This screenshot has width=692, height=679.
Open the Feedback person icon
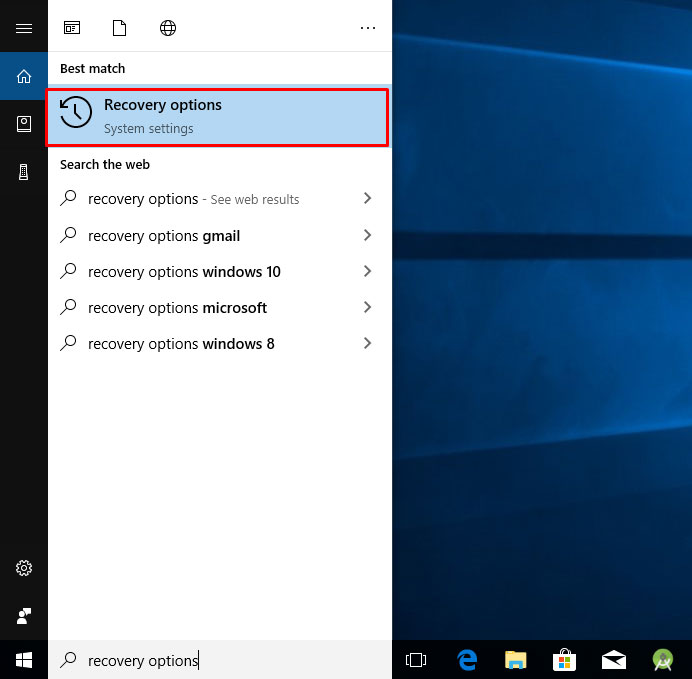point(24,616)
